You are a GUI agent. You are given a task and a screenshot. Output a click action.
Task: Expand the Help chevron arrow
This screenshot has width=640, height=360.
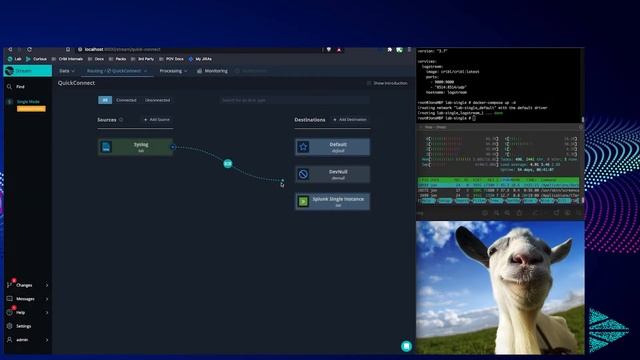[47, 313]
